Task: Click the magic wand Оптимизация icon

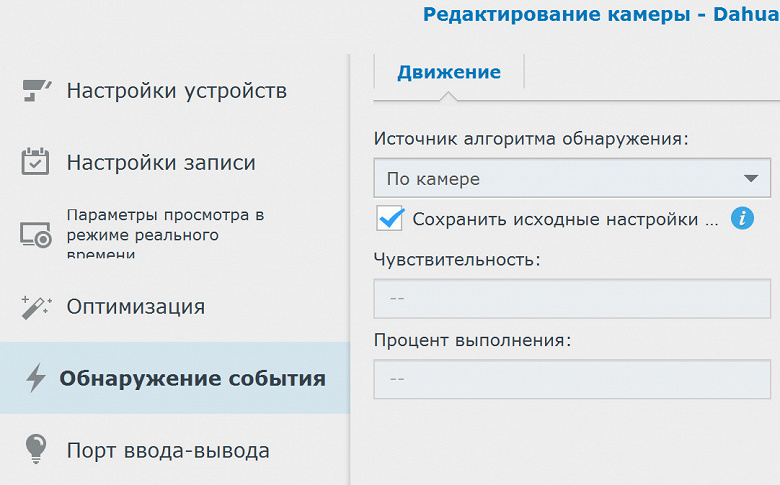Action: 36,306
